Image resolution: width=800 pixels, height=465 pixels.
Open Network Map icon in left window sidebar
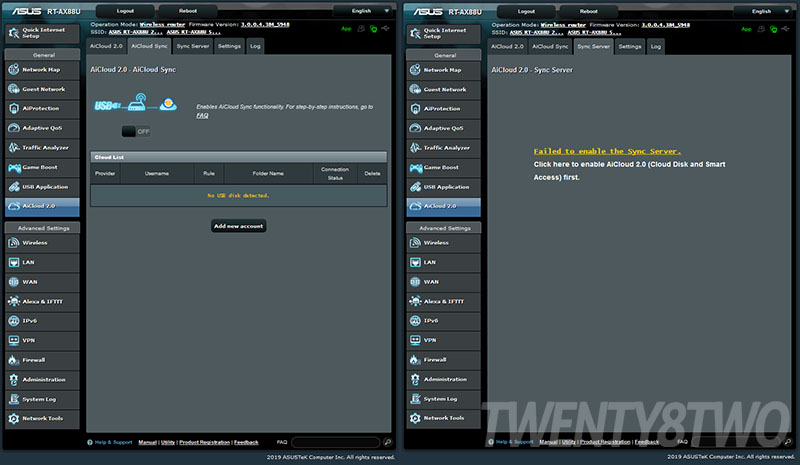14,69
